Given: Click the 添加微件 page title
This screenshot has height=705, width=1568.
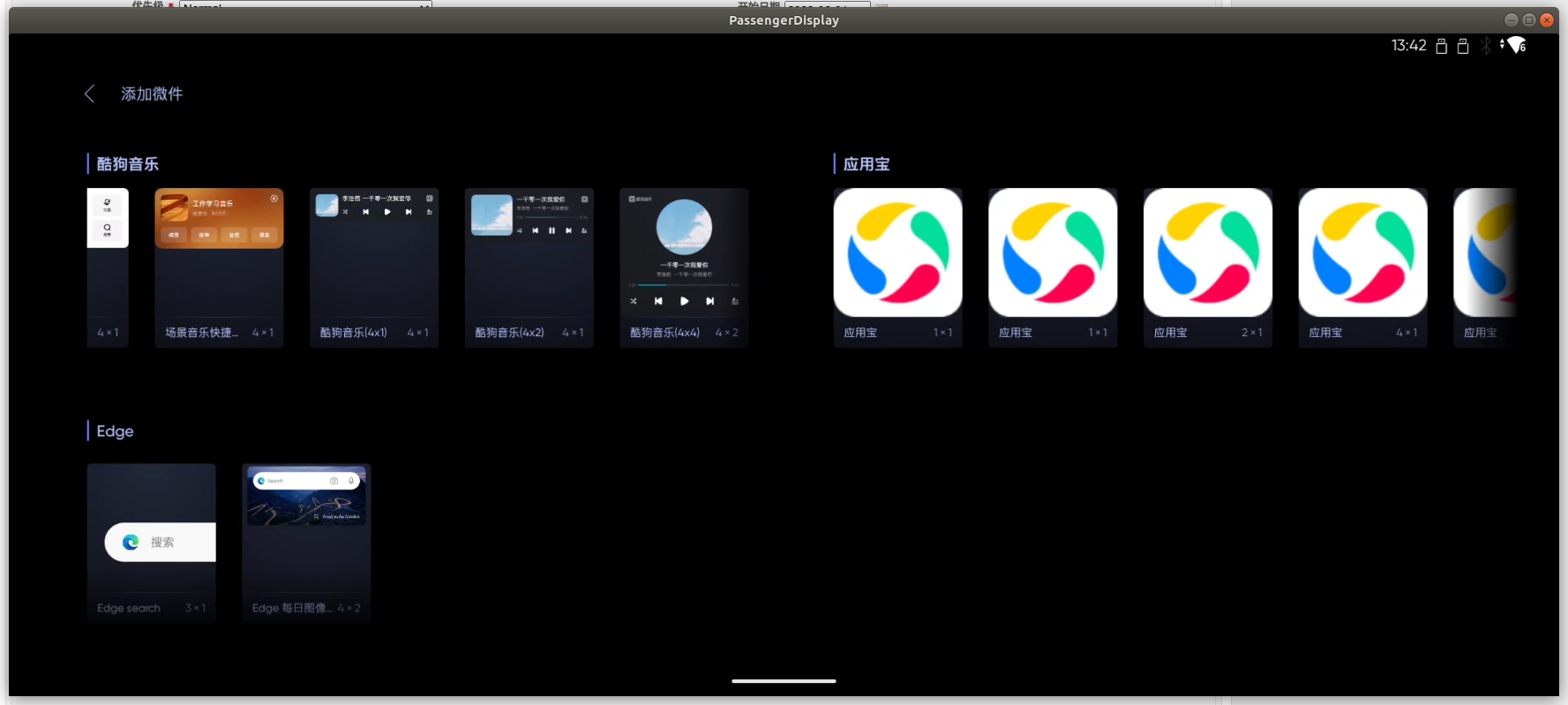Looking at the screenshot, I should [152, 94].
